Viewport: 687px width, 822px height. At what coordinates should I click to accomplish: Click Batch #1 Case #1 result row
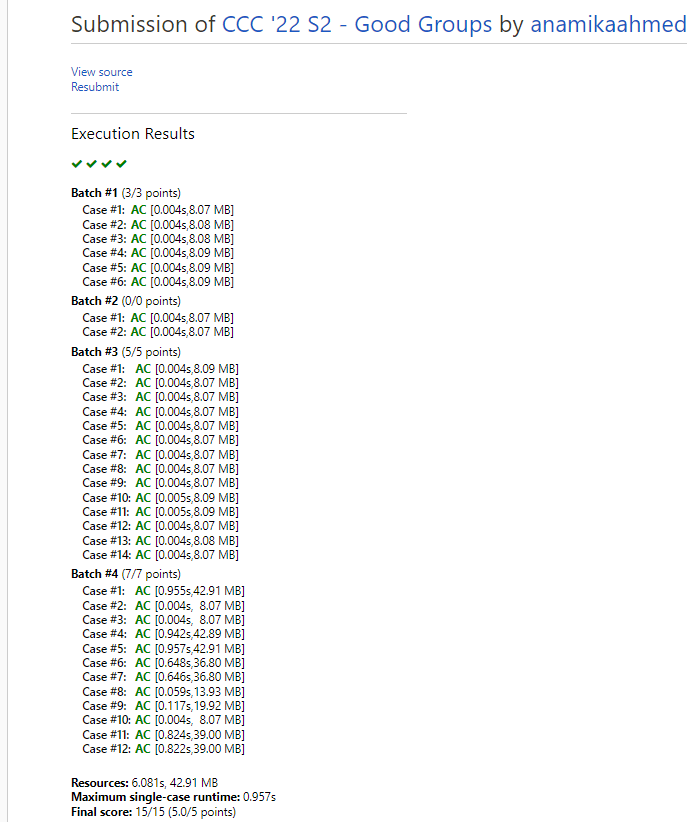click(158, 210)
